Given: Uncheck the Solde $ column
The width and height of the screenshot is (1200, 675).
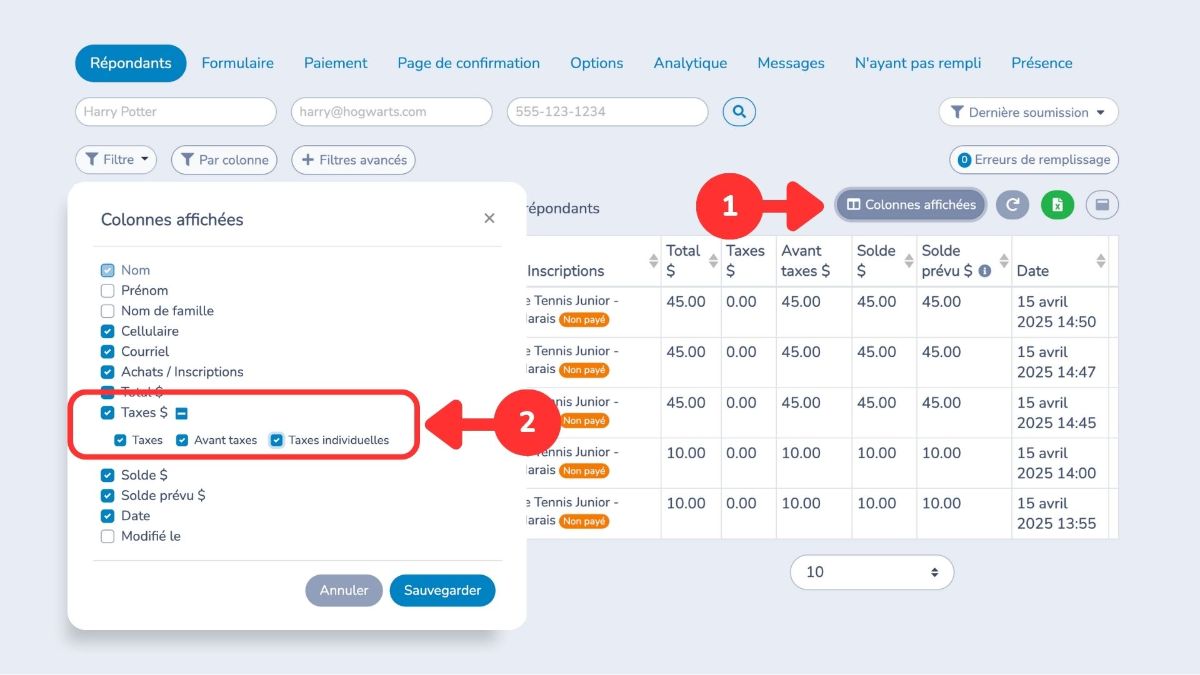Looking at the screenshot, I should point(107,475).
